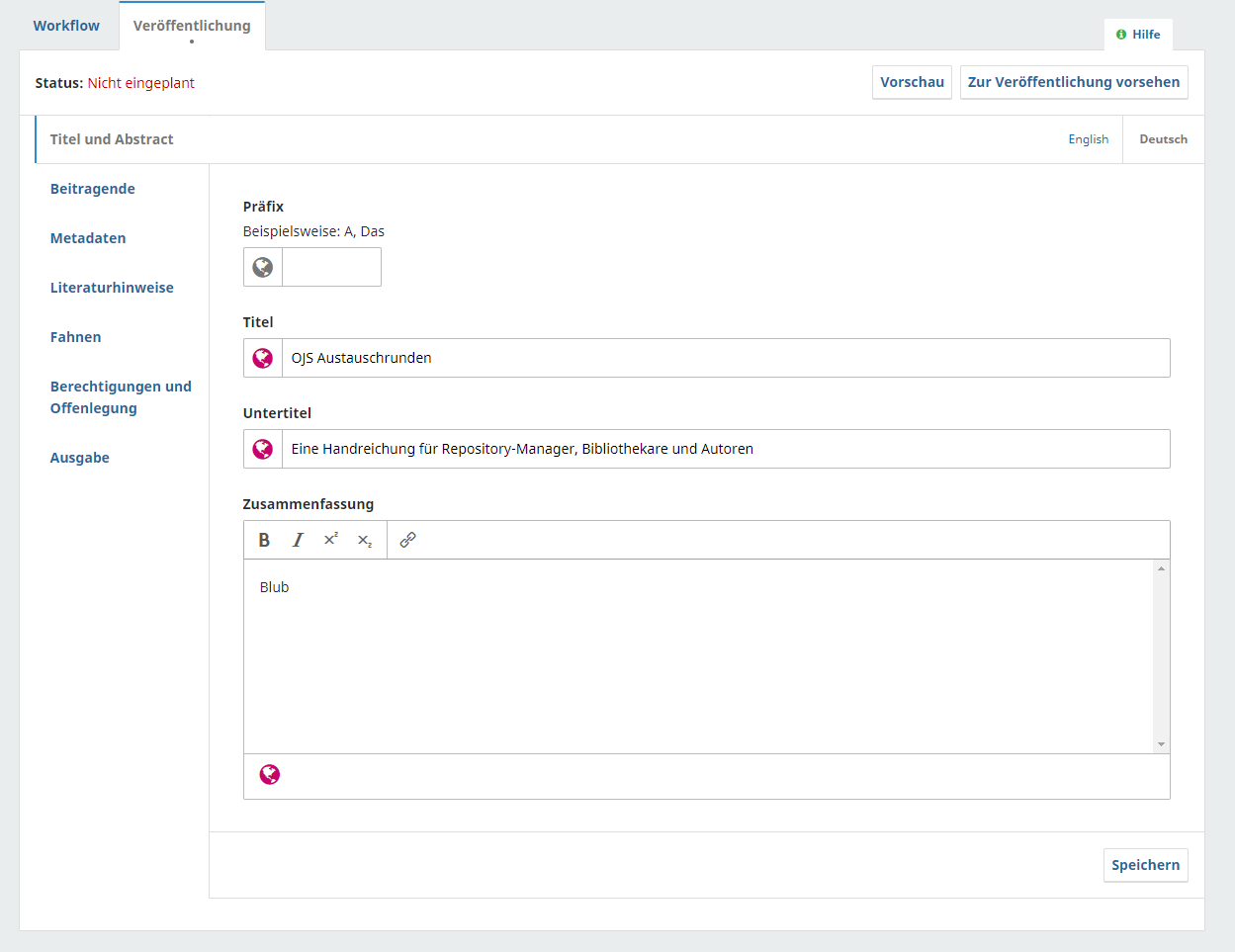This screenshot has height=952, width=1235.
Task: Click the Bold formatting icon
Action: [x=264, y=540]
